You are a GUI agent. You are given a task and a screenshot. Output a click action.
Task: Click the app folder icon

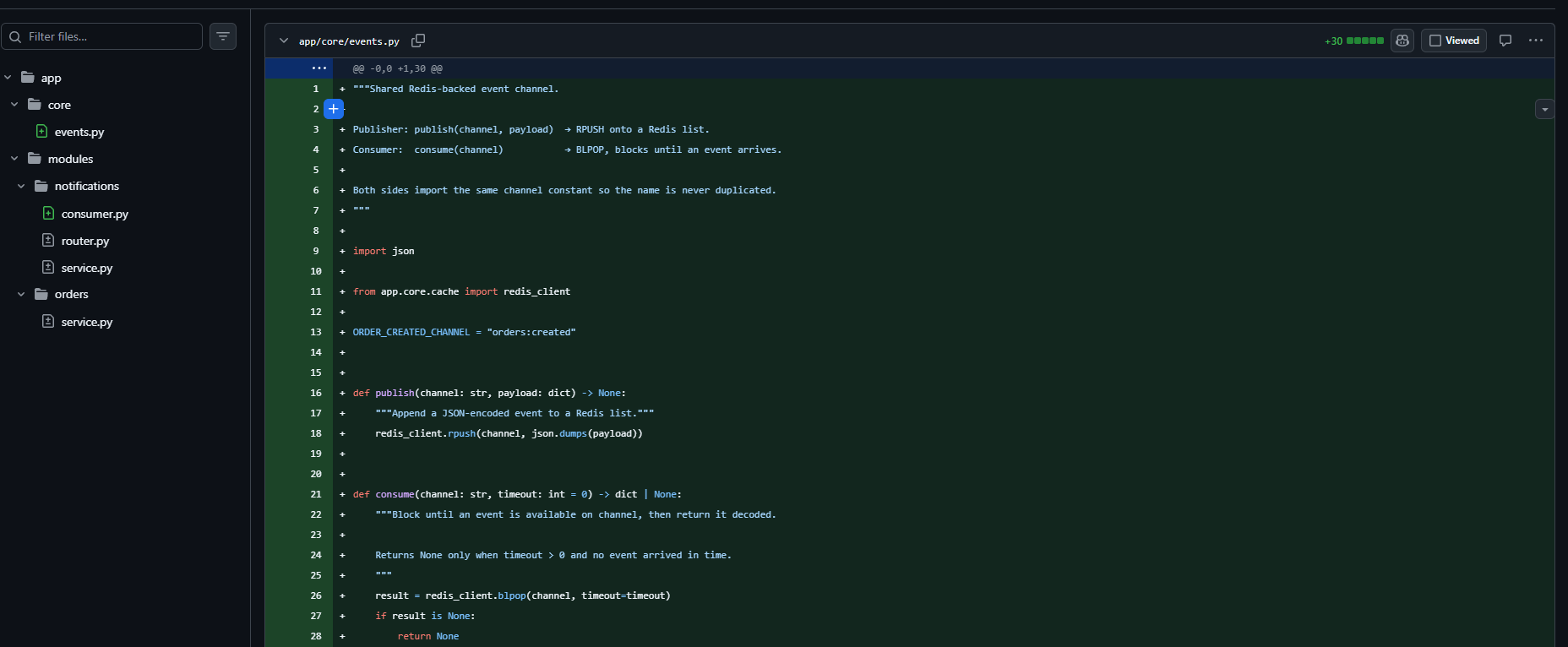pos(28,77)
